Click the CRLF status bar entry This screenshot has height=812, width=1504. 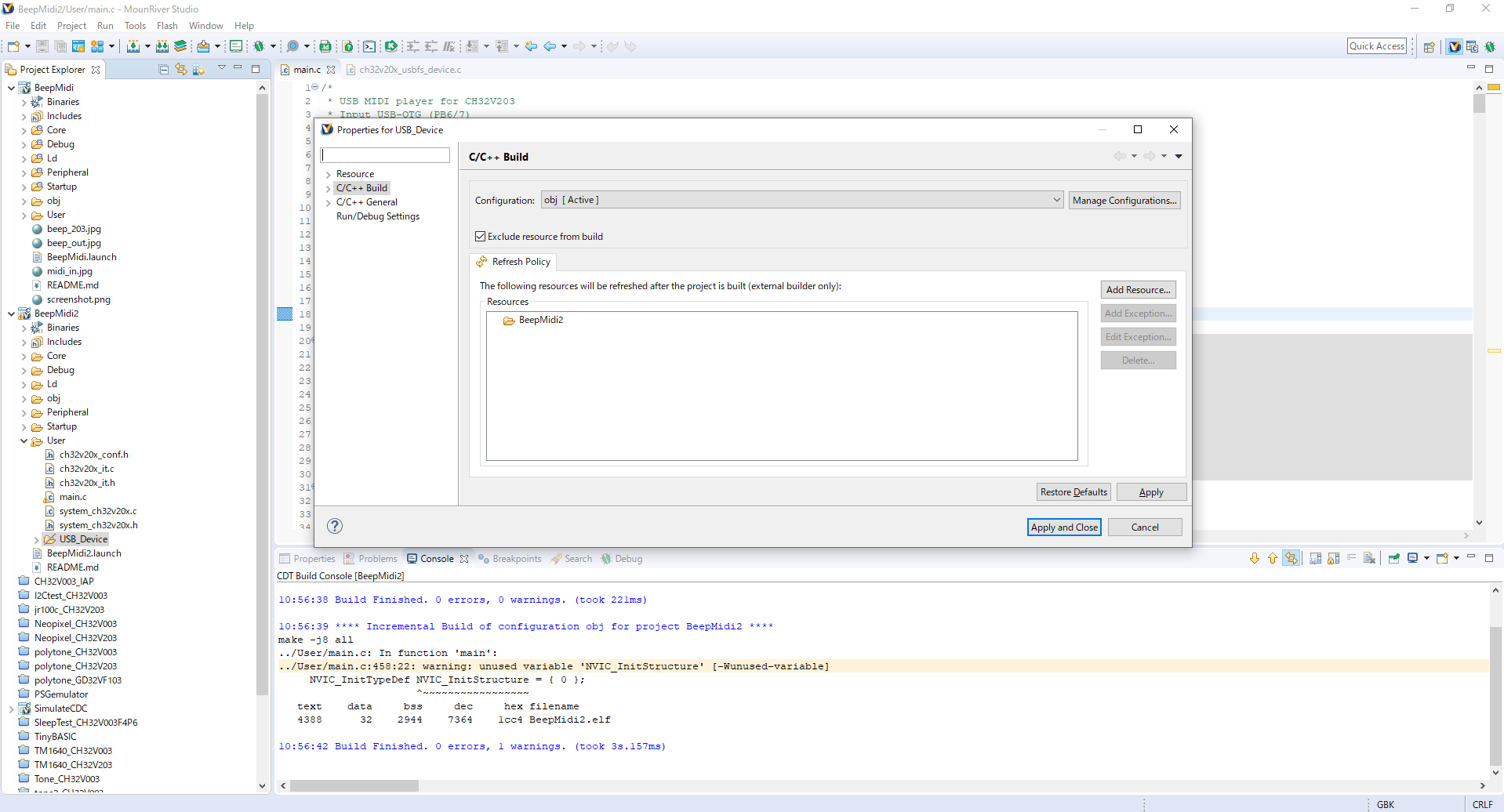pos(1482,804)
